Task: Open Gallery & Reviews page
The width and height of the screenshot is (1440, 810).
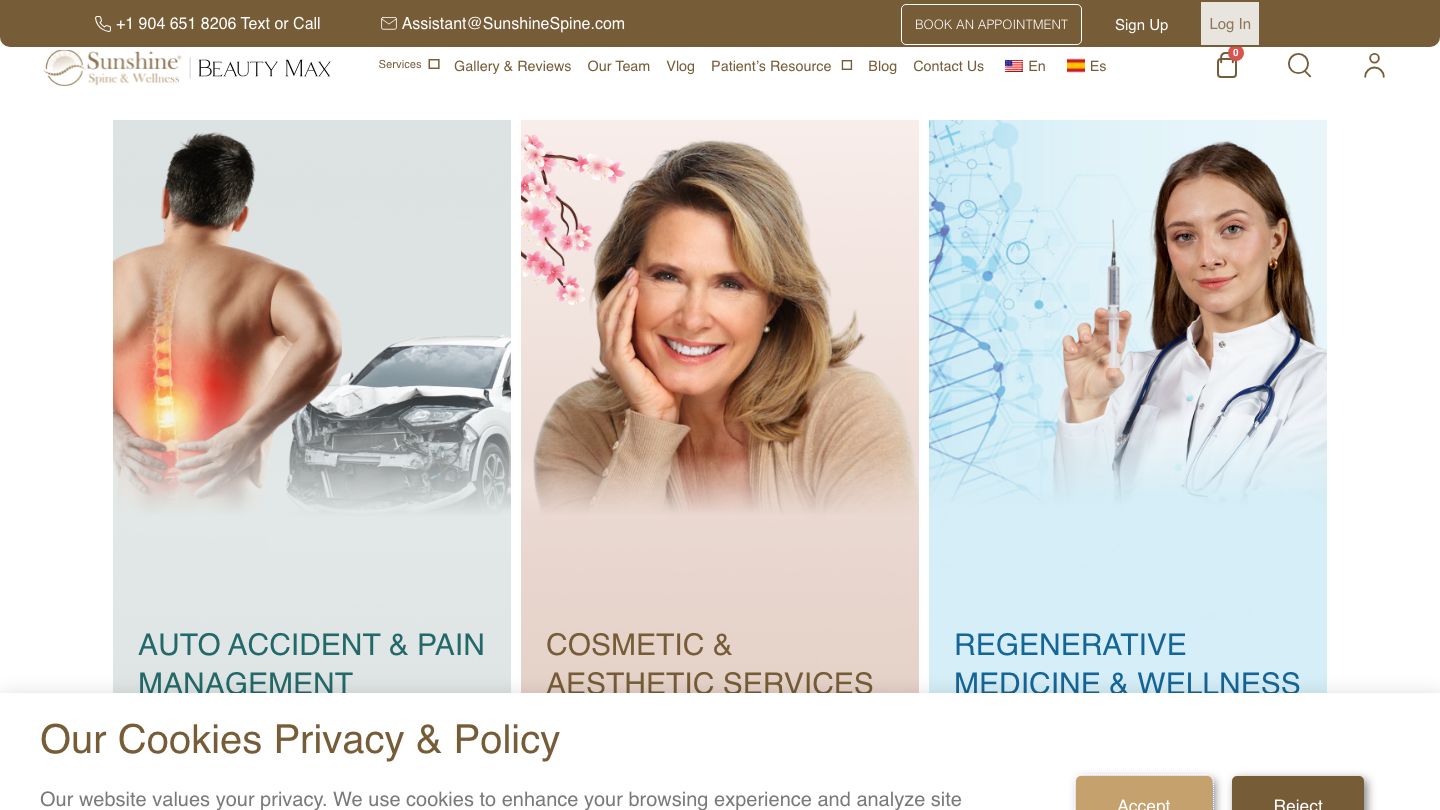Action: click(512, 66)
